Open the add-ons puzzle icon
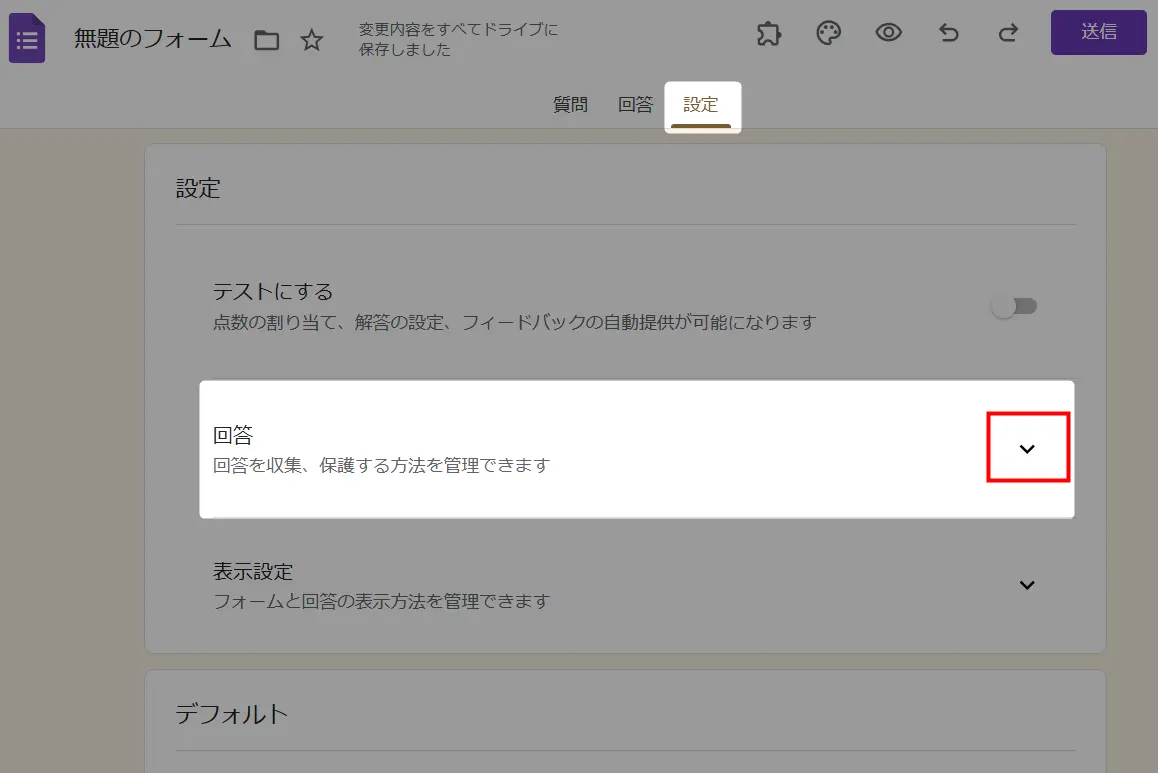1158x773 pixels. [x=769, y=33]
